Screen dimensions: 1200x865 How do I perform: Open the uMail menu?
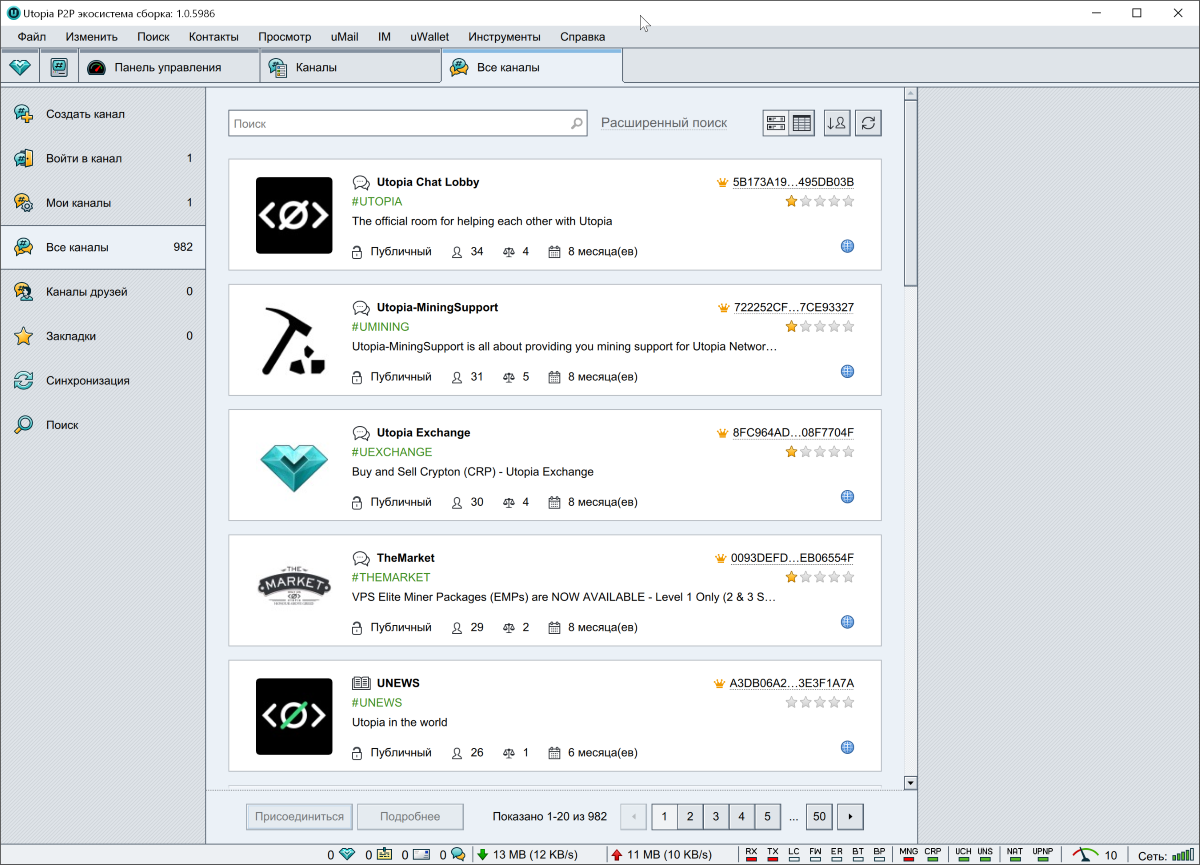(x=345, y=37)
